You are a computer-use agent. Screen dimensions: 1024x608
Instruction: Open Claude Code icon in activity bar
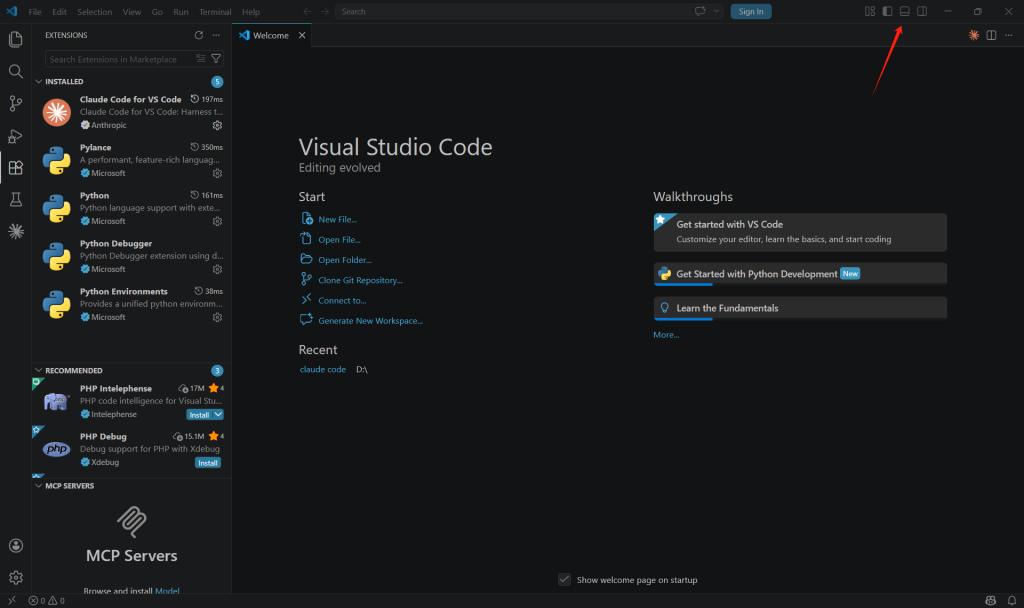click(15, 231)
